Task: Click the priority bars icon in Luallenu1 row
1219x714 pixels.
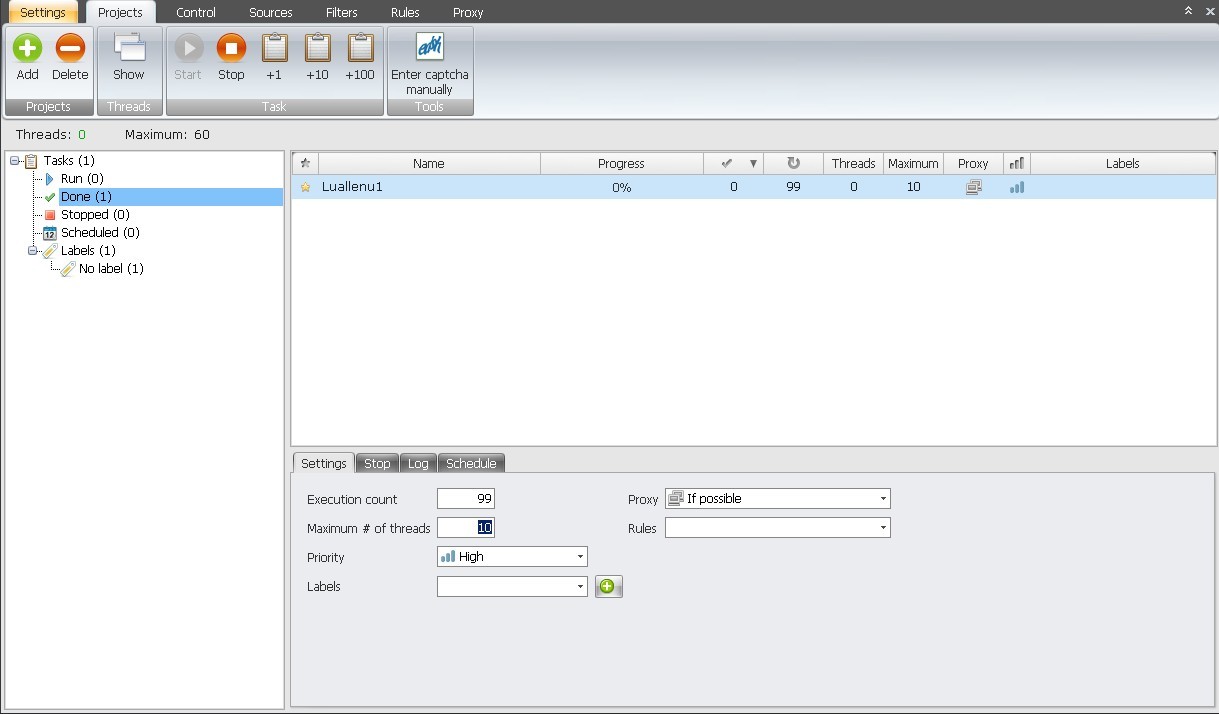Action: [1017, 187]
